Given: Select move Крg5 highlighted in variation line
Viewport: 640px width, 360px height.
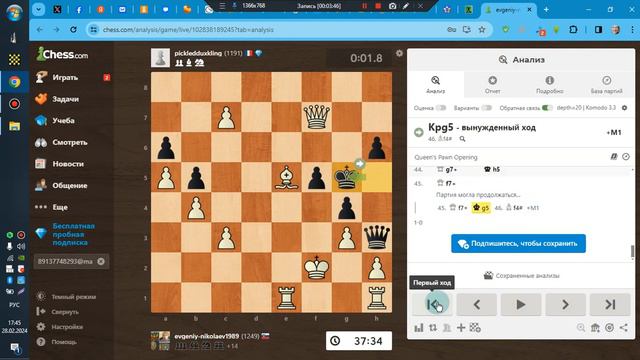Looking at the screenshot, I should (x=481, y=208).
